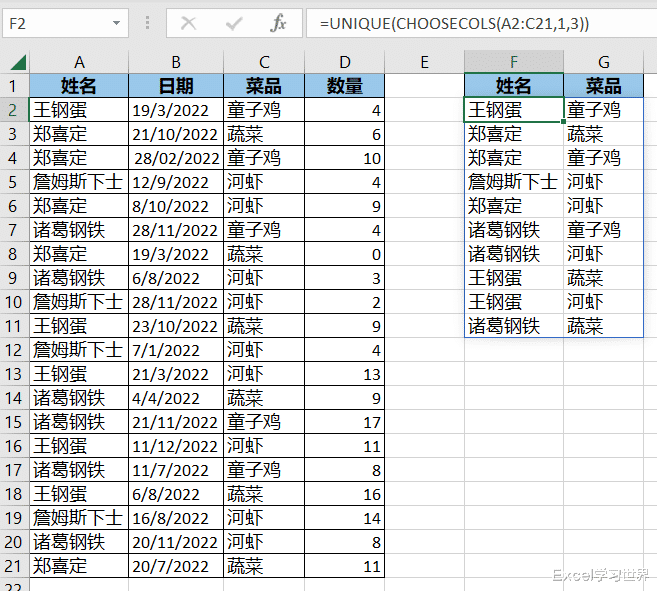Select row 10 header
657x591 pixels.
14,302
